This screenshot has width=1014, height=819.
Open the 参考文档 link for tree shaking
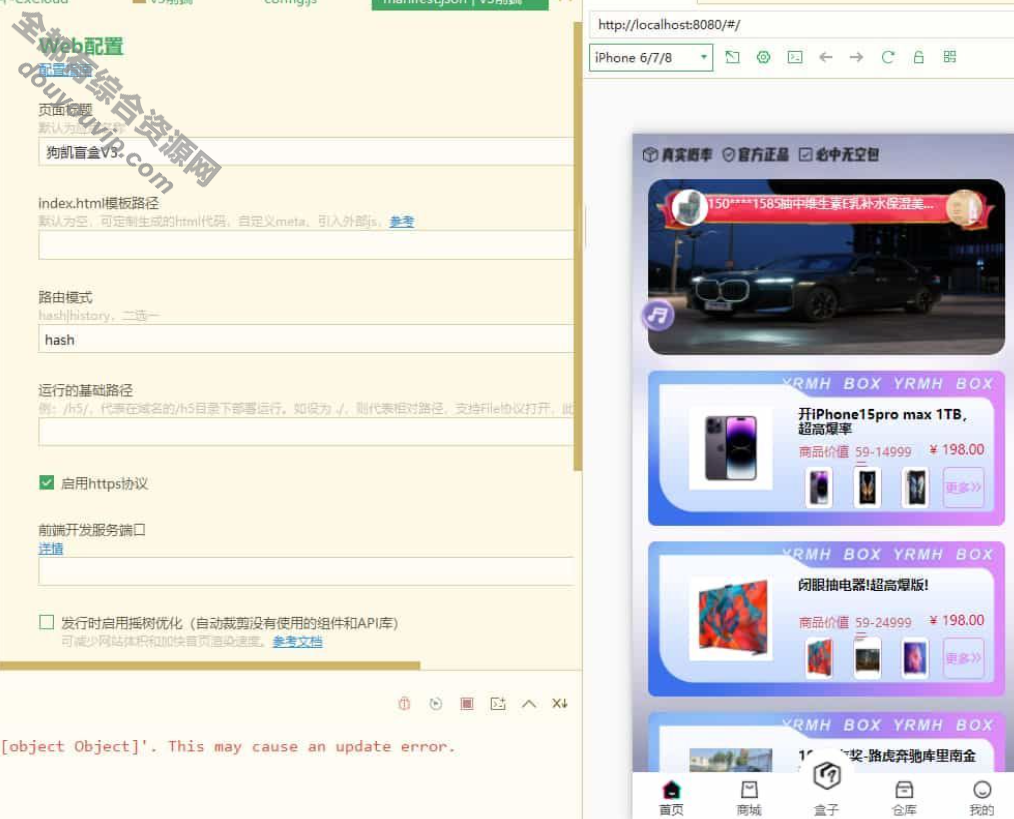click(x=297, y=642)
